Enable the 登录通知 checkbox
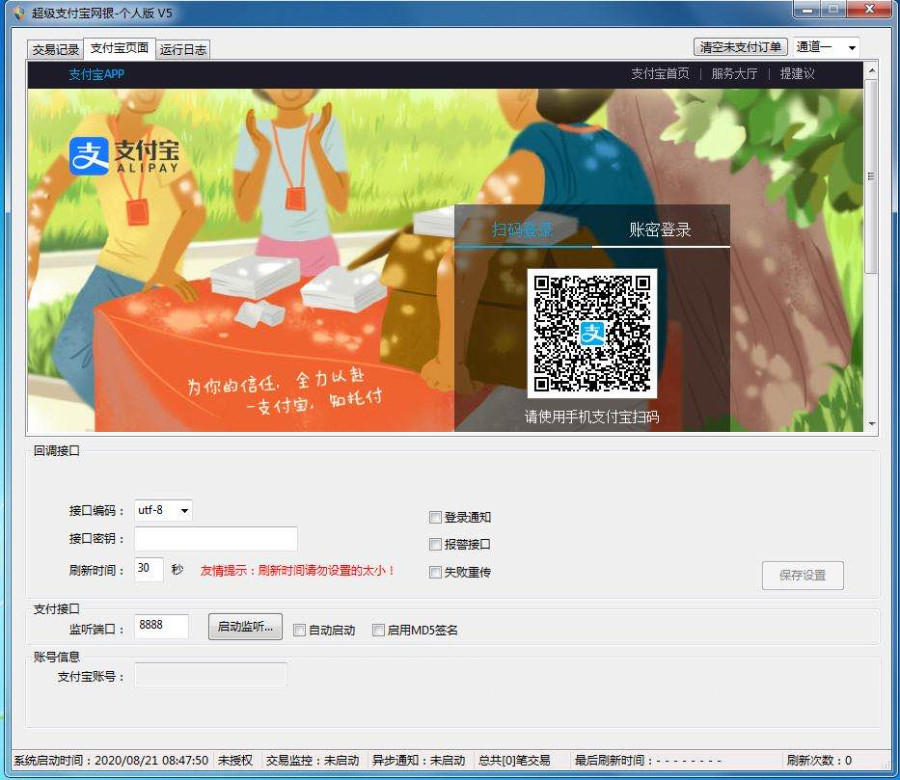The image size is (900, 780). coord(435,517)
